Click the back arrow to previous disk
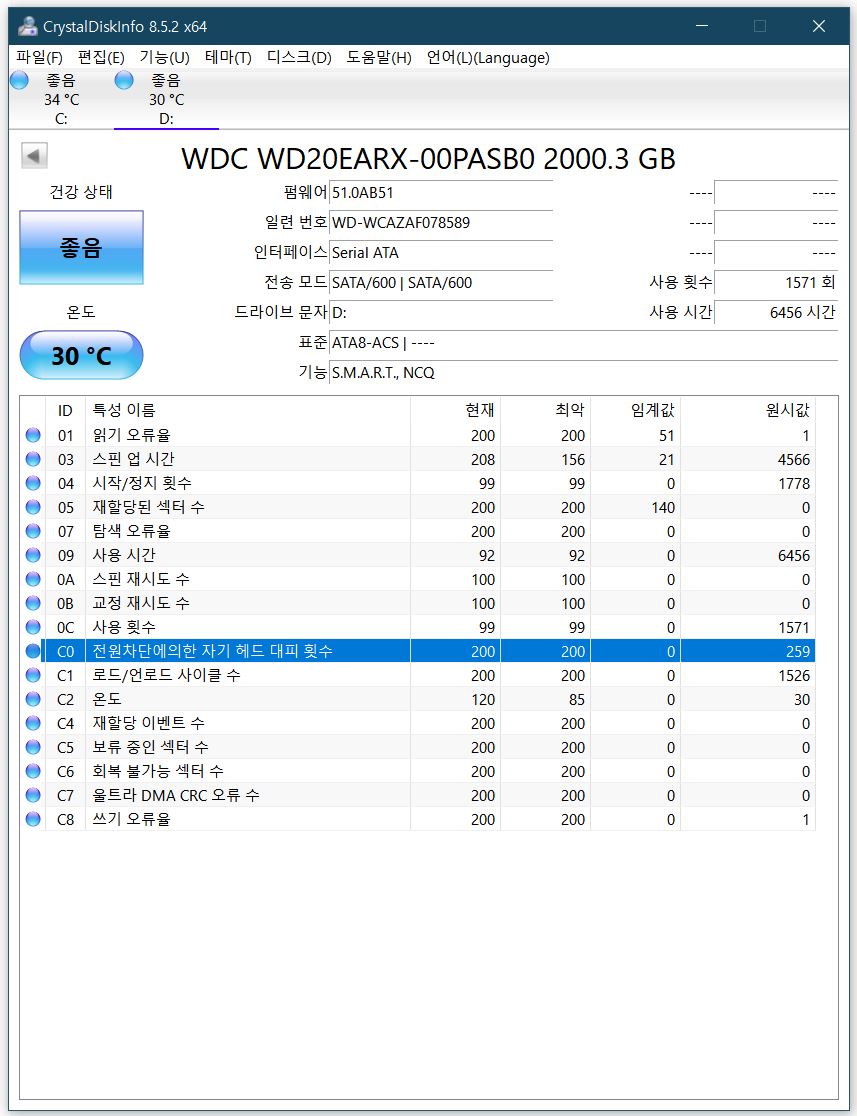The image size is (857, 1116). 33,155
